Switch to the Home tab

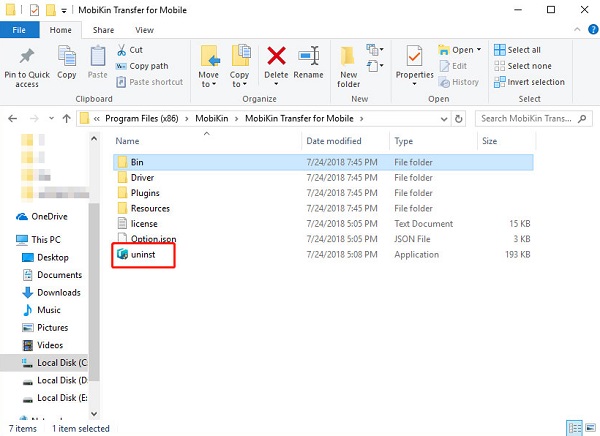point(60,30)
